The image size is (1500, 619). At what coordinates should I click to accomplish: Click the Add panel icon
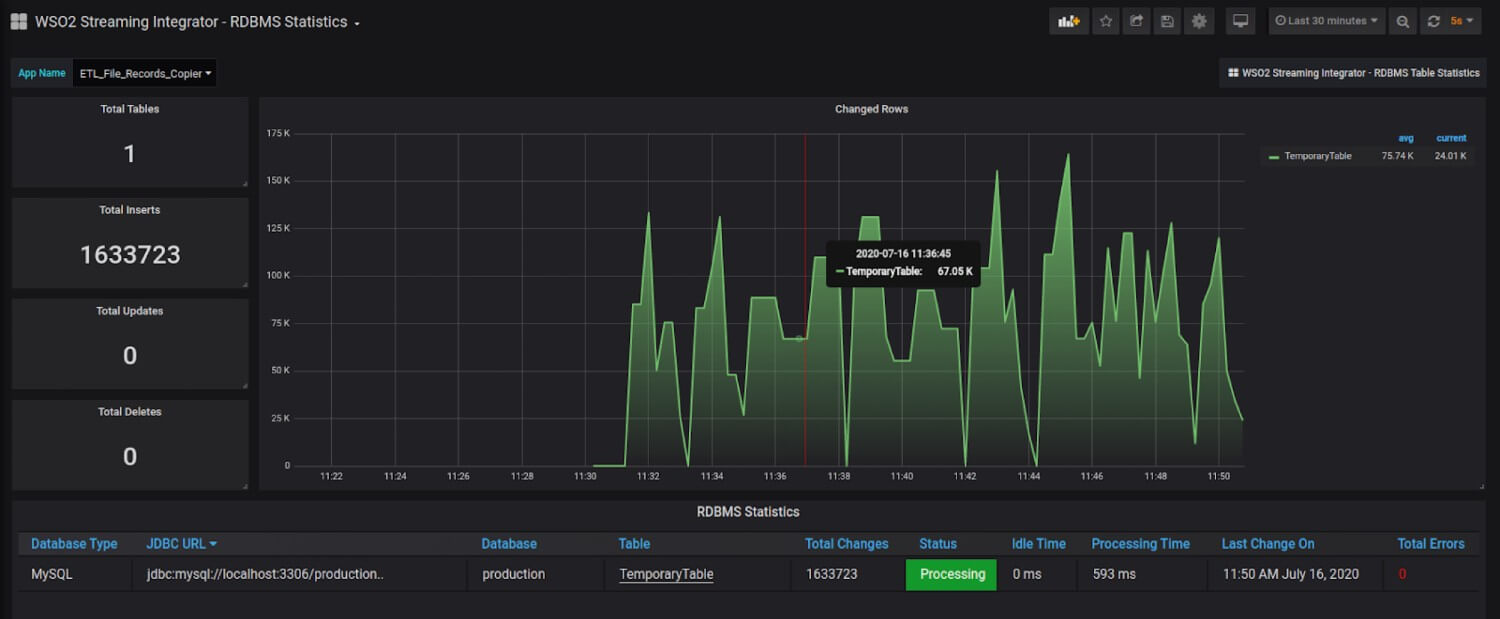click(x=1068, y=20)
